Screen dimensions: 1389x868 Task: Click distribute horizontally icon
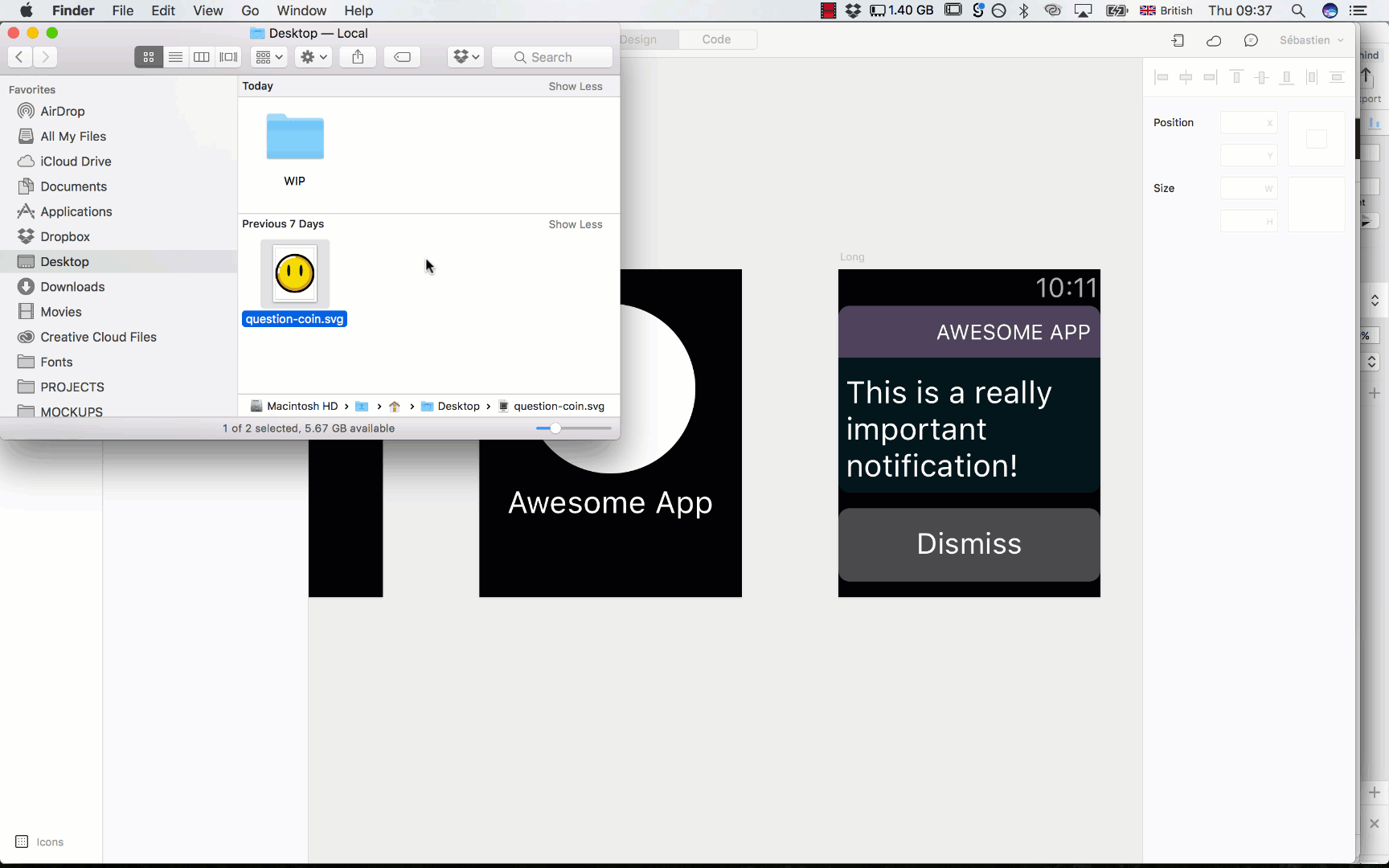click(1312, 77)
